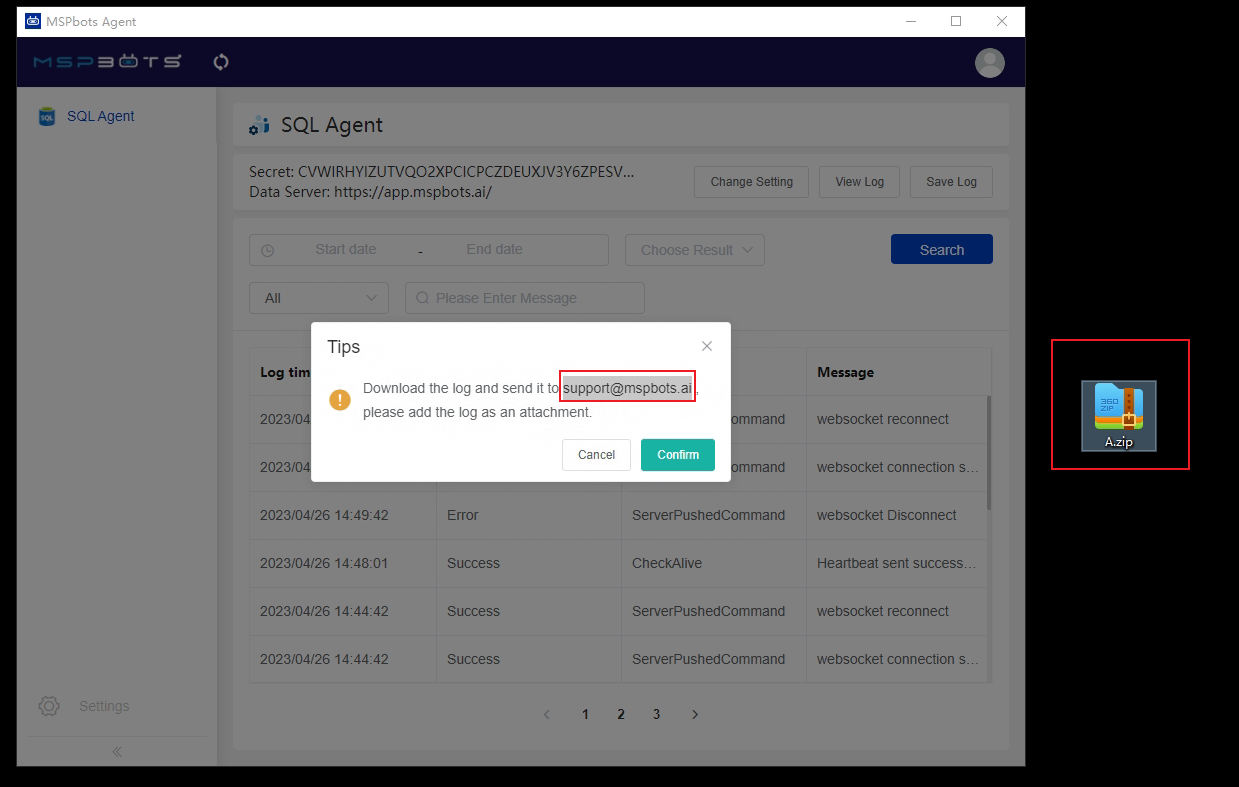Open the Settings gear in sidebar
This screenshot has width=1239, height=787.
pos(49,706)
